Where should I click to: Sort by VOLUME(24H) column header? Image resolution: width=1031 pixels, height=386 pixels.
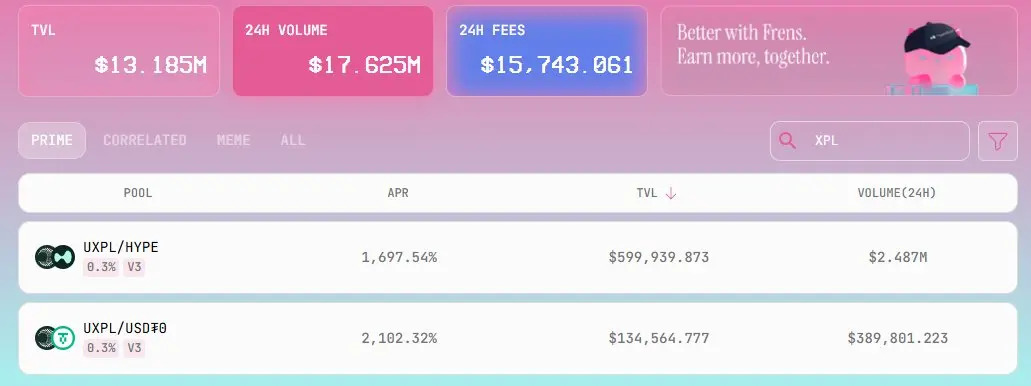(897, 193)
